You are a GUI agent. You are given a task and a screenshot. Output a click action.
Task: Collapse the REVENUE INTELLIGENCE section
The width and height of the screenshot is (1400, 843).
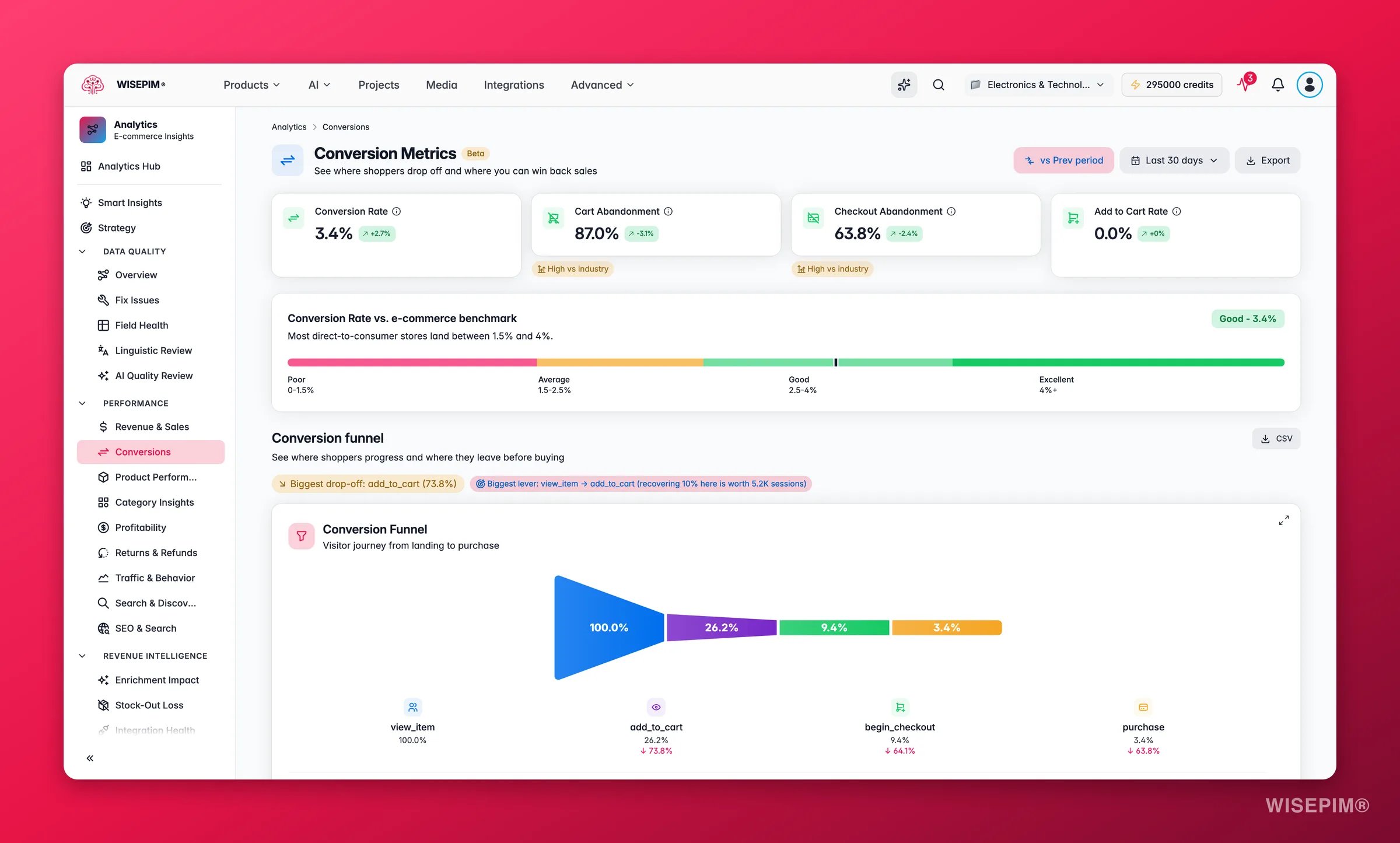click(x=82, y=656)
